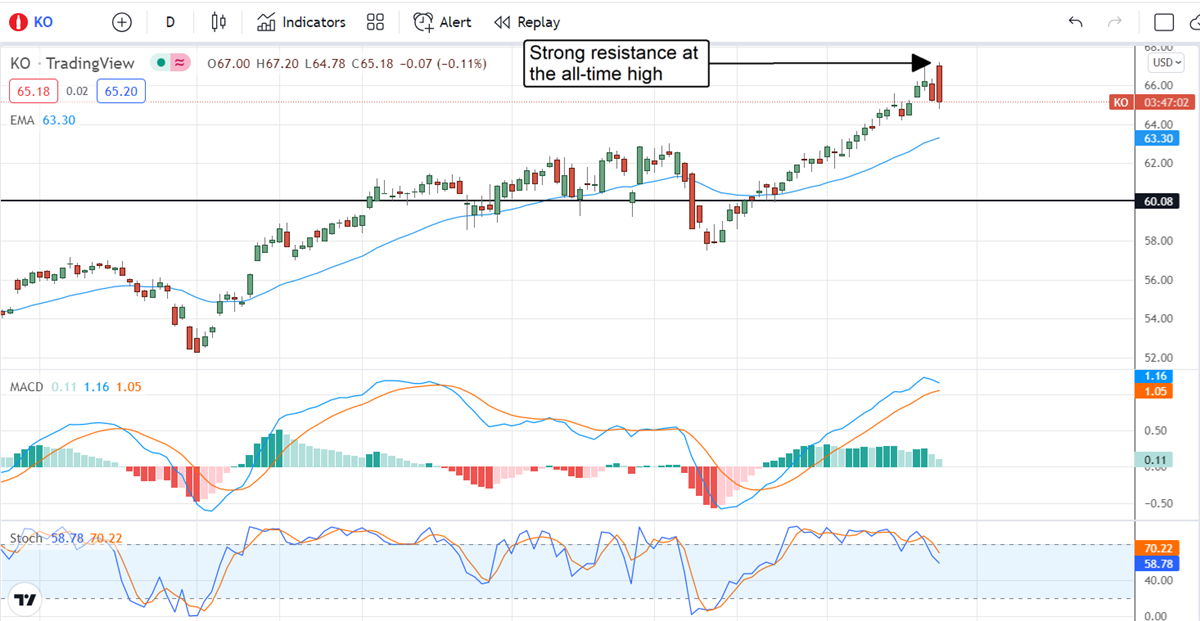Screen dimensions: 1200x621
Task: Open the D timeframe interval dropdown
Action: pos(170,22)
